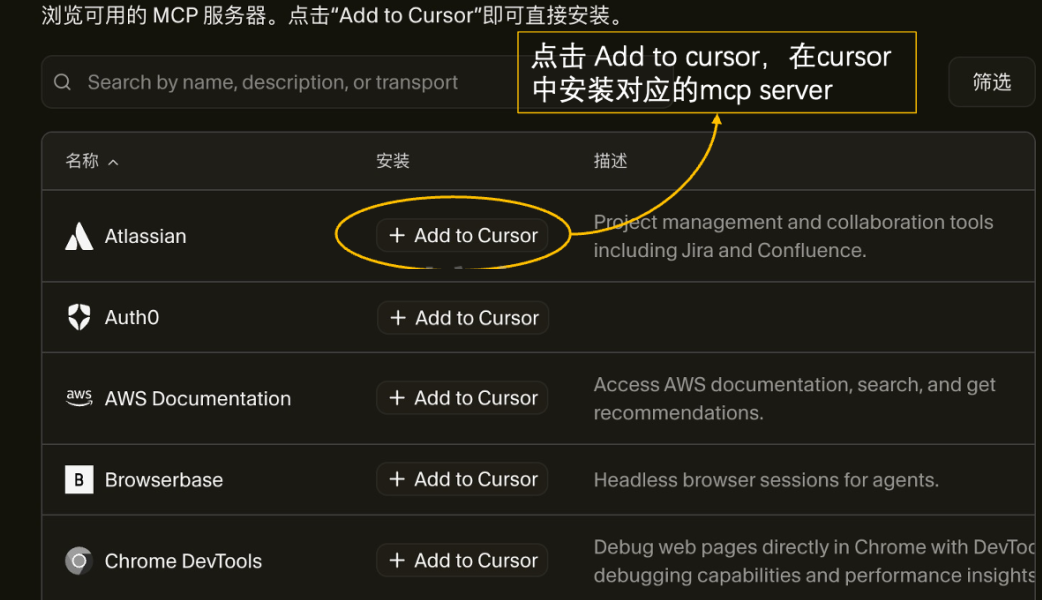Add Chrome DevTools server to Cursor
Screen dimensions: 1042x600
pos(463,560)
